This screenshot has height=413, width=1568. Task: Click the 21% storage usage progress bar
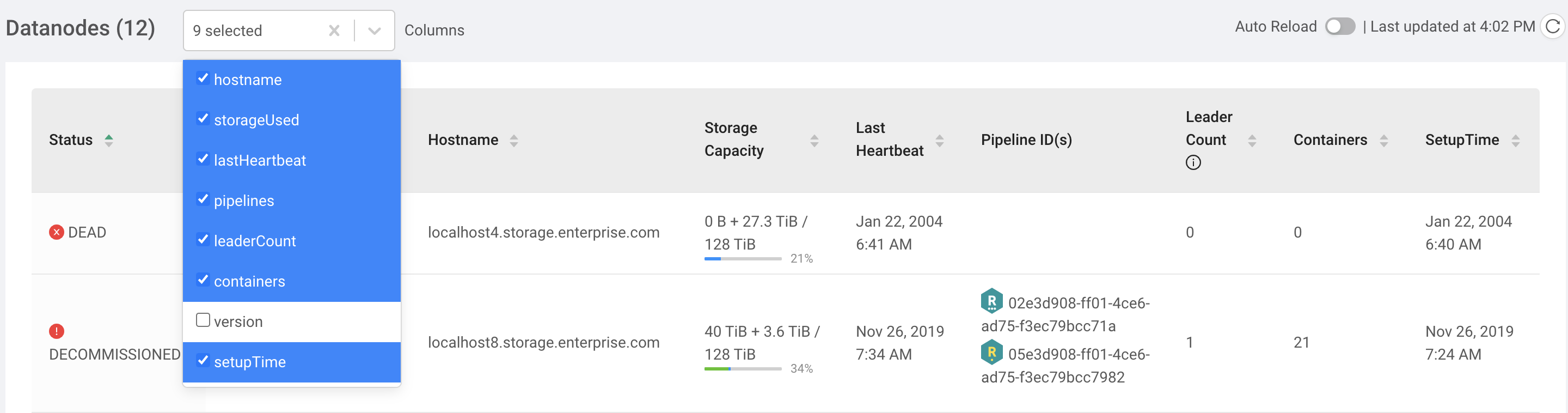coord(743,259)
